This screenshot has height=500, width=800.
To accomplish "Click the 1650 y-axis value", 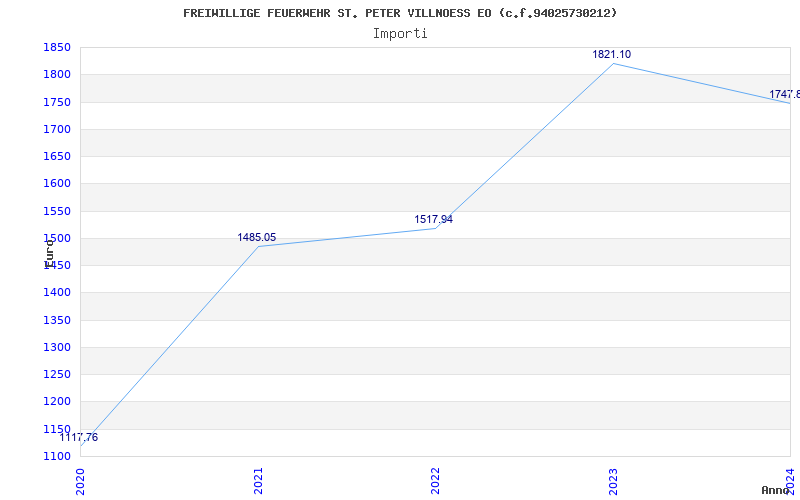I will pos(57,156).
